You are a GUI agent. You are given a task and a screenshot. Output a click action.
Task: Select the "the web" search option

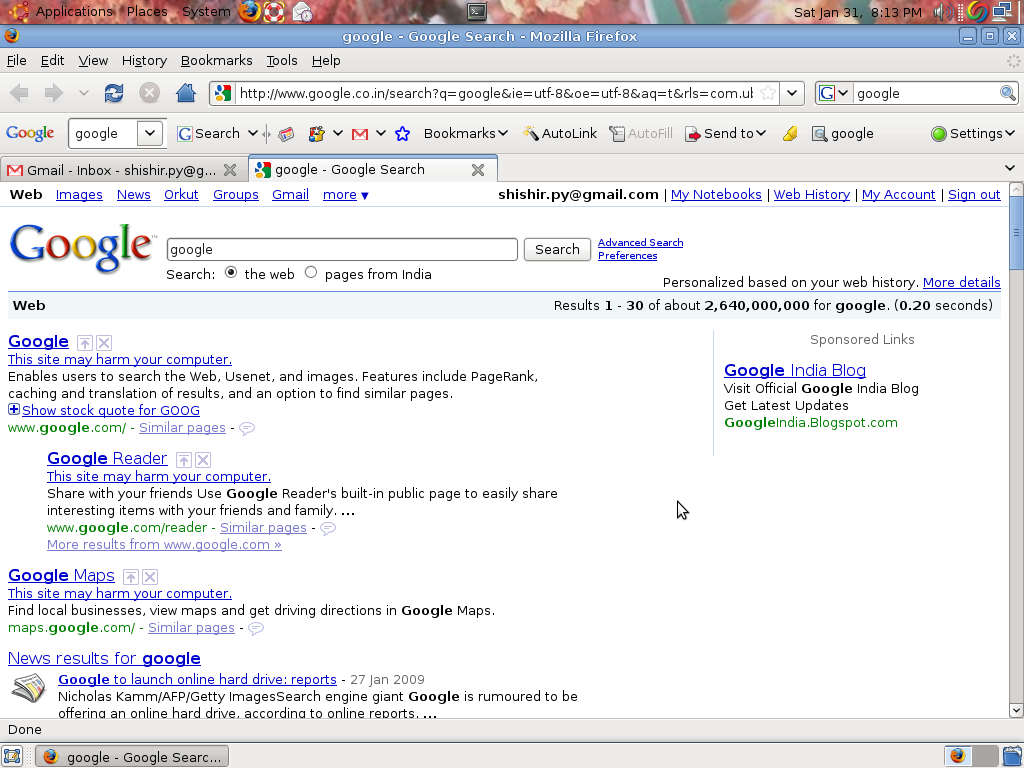point(231,273)
